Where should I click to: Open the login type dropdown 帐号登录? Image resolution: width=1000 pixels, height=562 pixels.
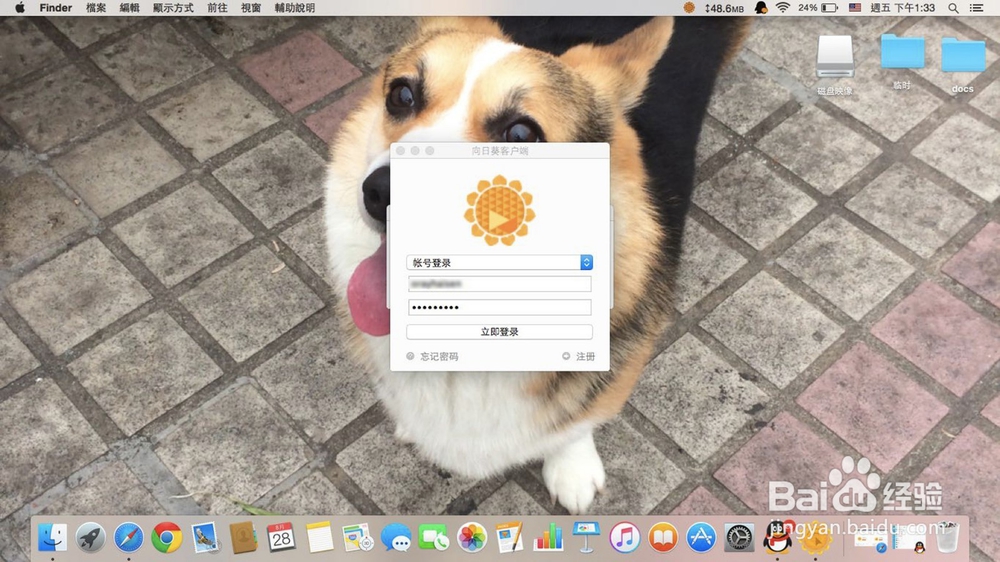click(499, 262)
